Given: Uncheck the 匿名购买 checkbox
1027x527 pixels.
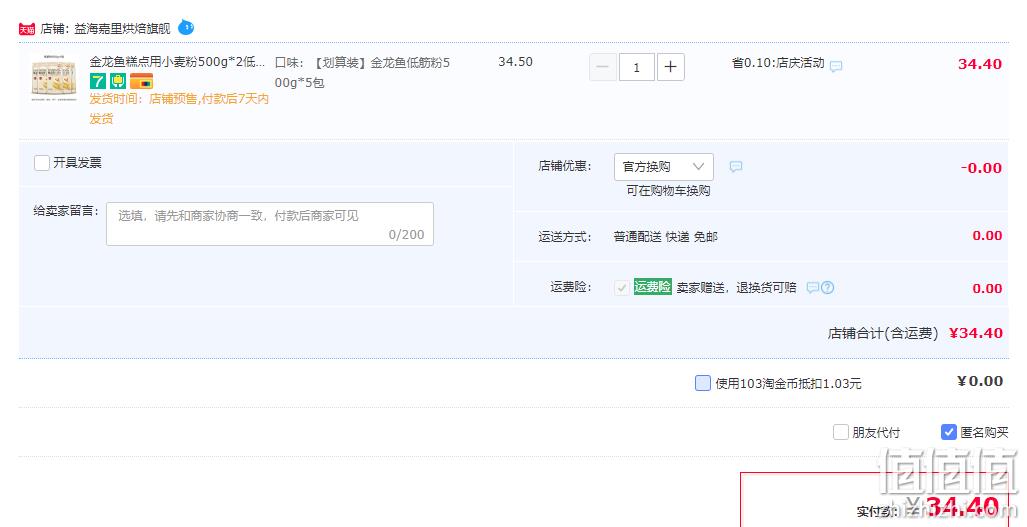Looking at the screenshot, I should 948,432.
